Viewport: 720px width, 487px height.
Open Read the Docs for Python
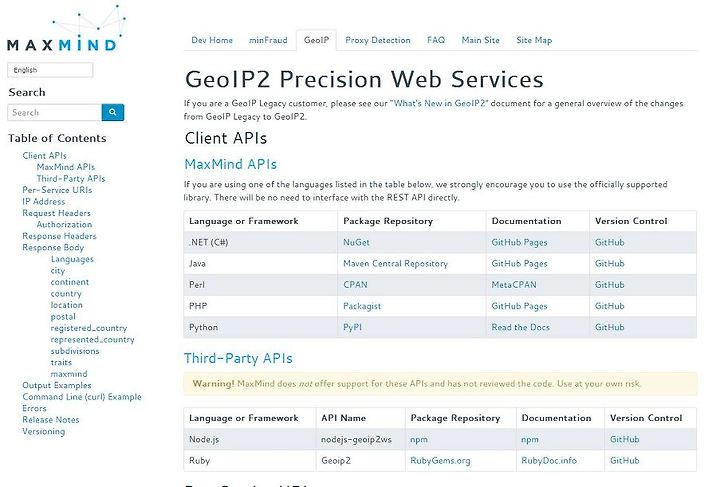tap(520, 327)
